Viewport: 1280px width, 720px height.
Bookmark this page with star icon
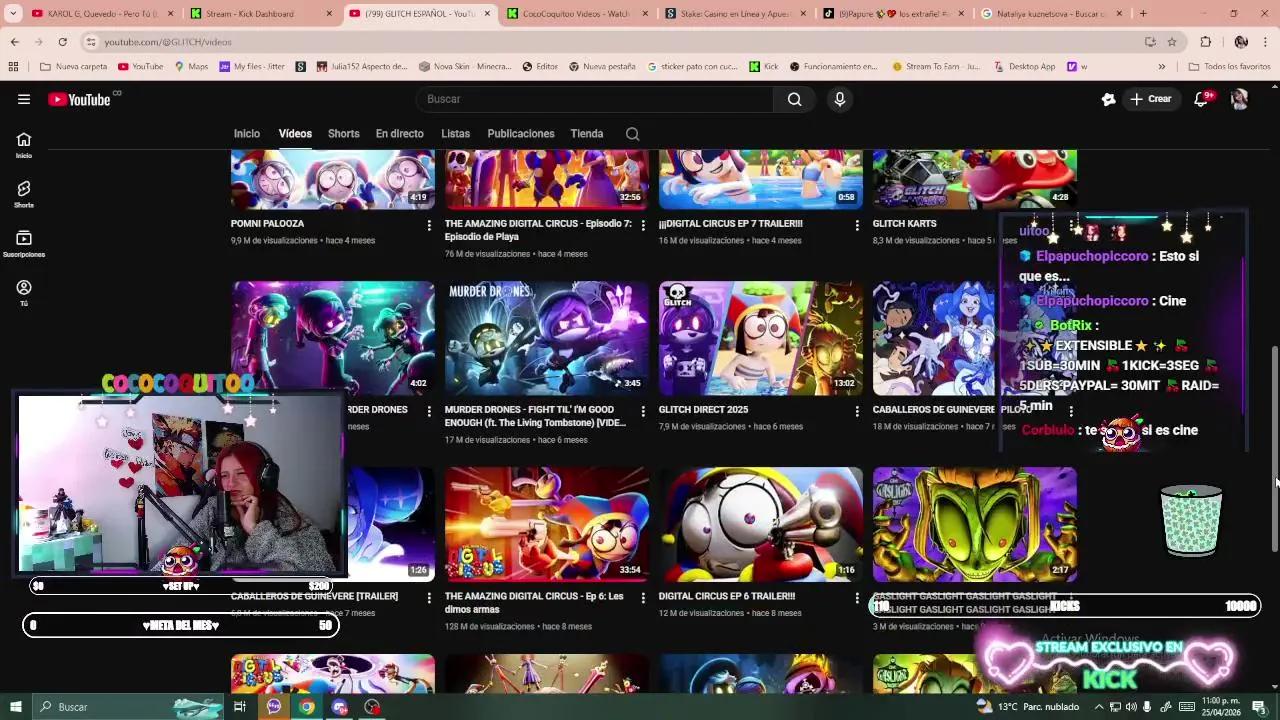coord(1172,42)
